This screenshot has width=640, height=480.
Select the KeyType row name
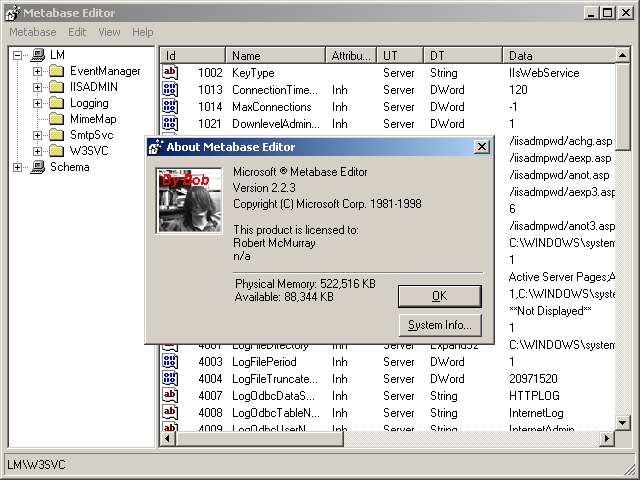coord(253,73)
